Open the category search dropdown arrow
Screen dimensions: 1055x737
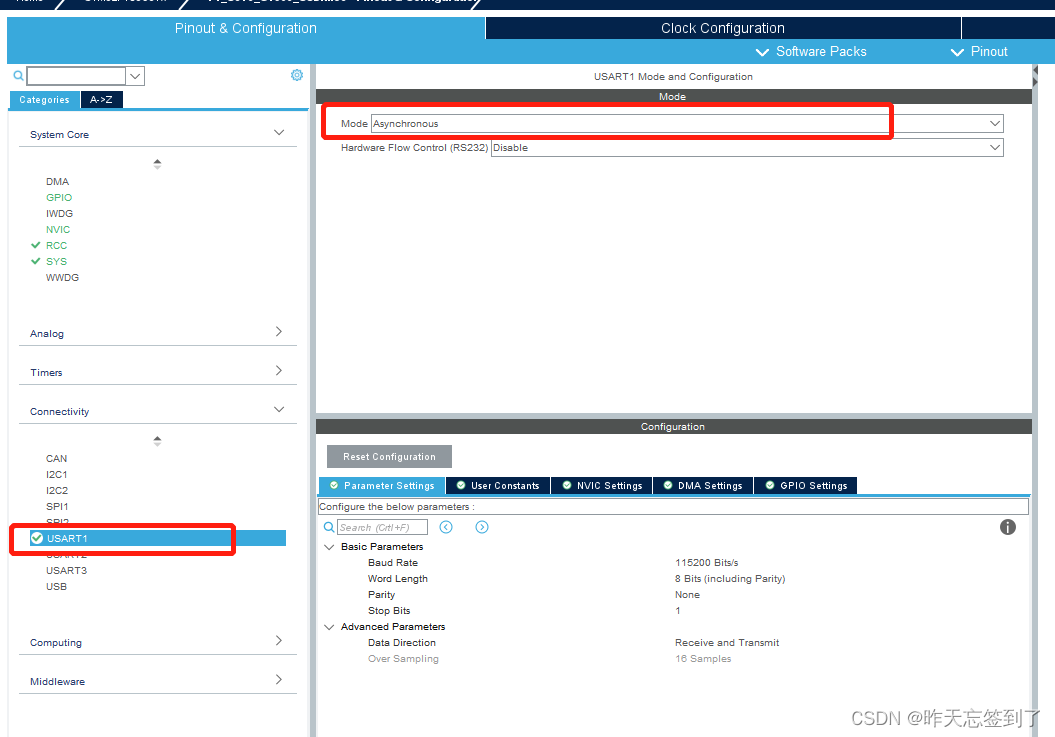[135, 76]
